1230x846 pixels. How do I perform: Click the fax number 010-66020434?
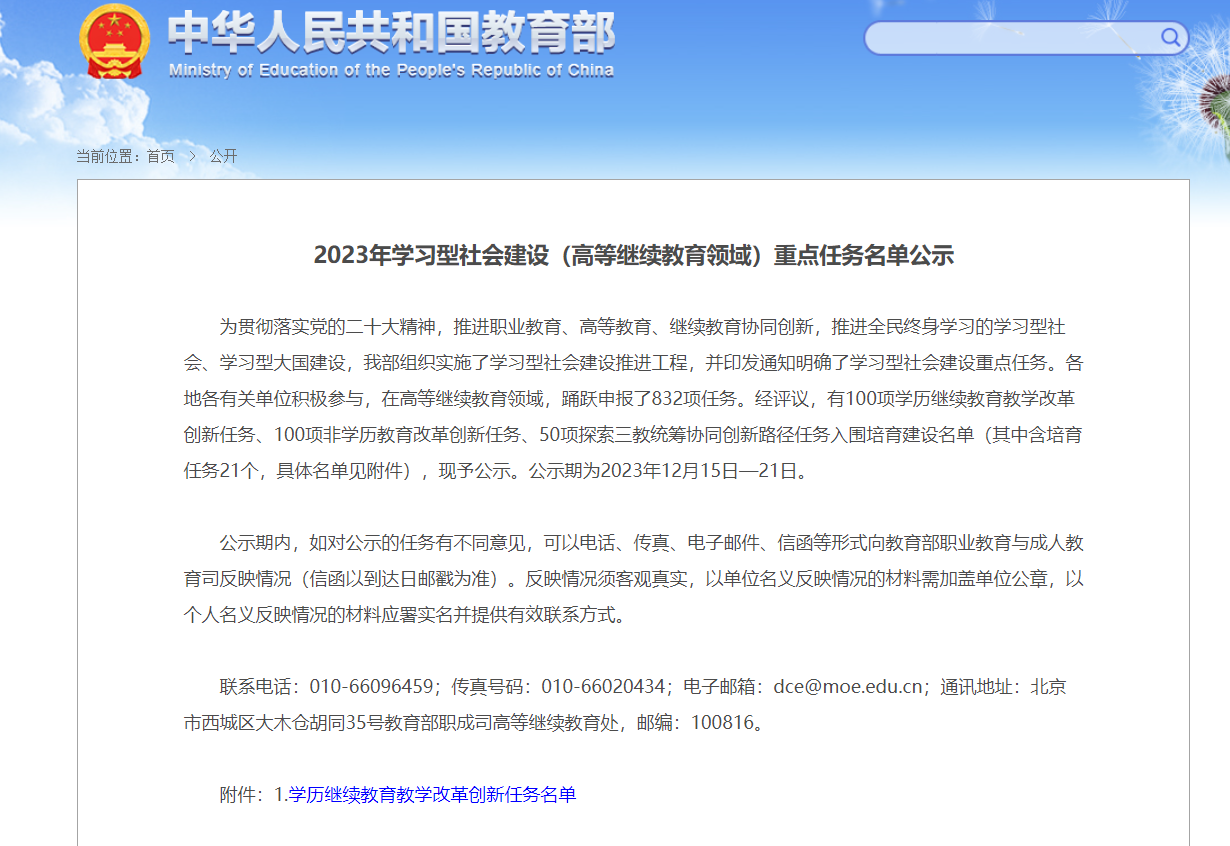(603, 687)
